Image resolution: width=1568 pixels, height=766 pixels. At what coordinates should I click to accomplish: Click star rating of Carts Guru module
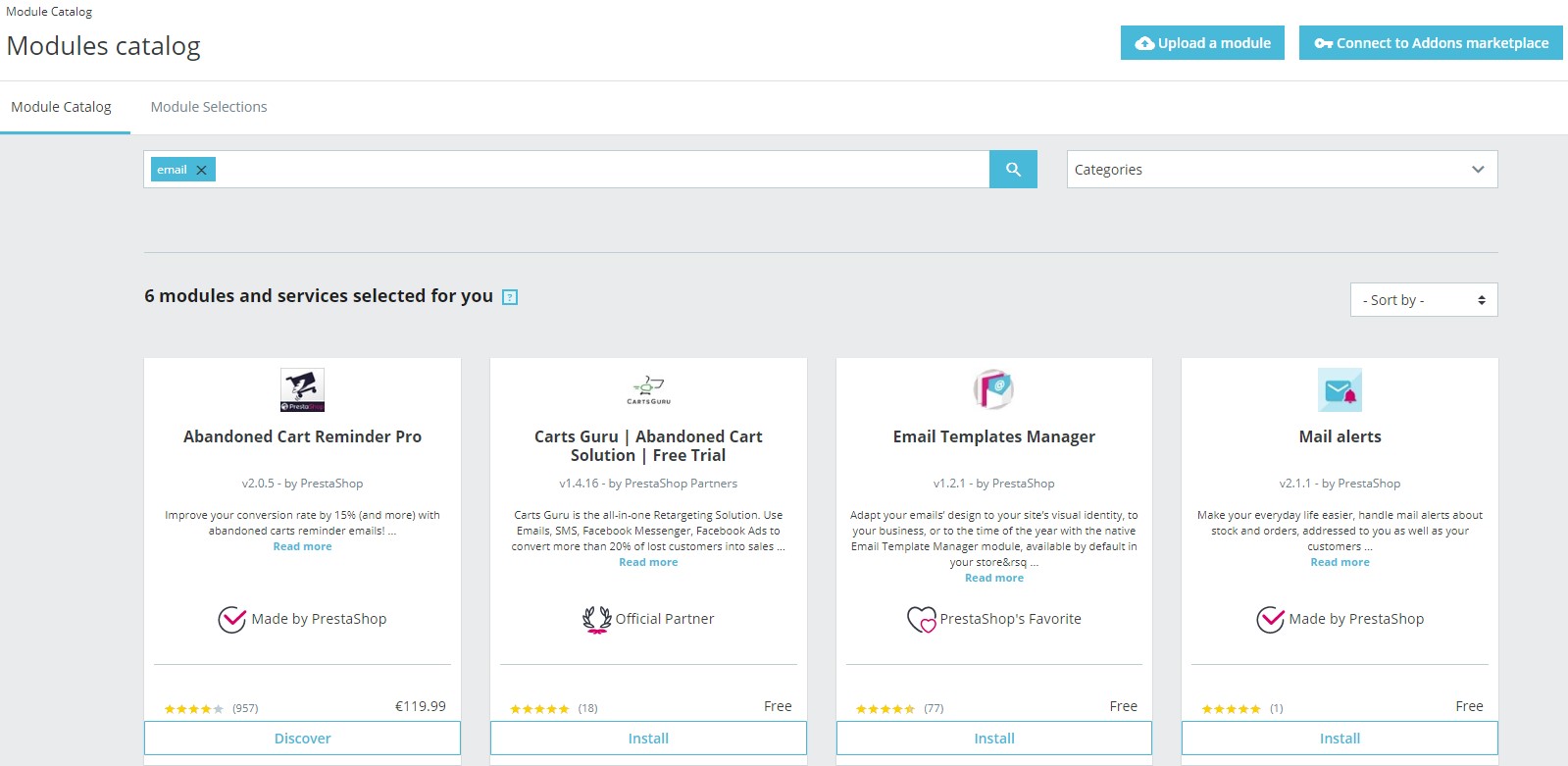(x=539, y=708)
